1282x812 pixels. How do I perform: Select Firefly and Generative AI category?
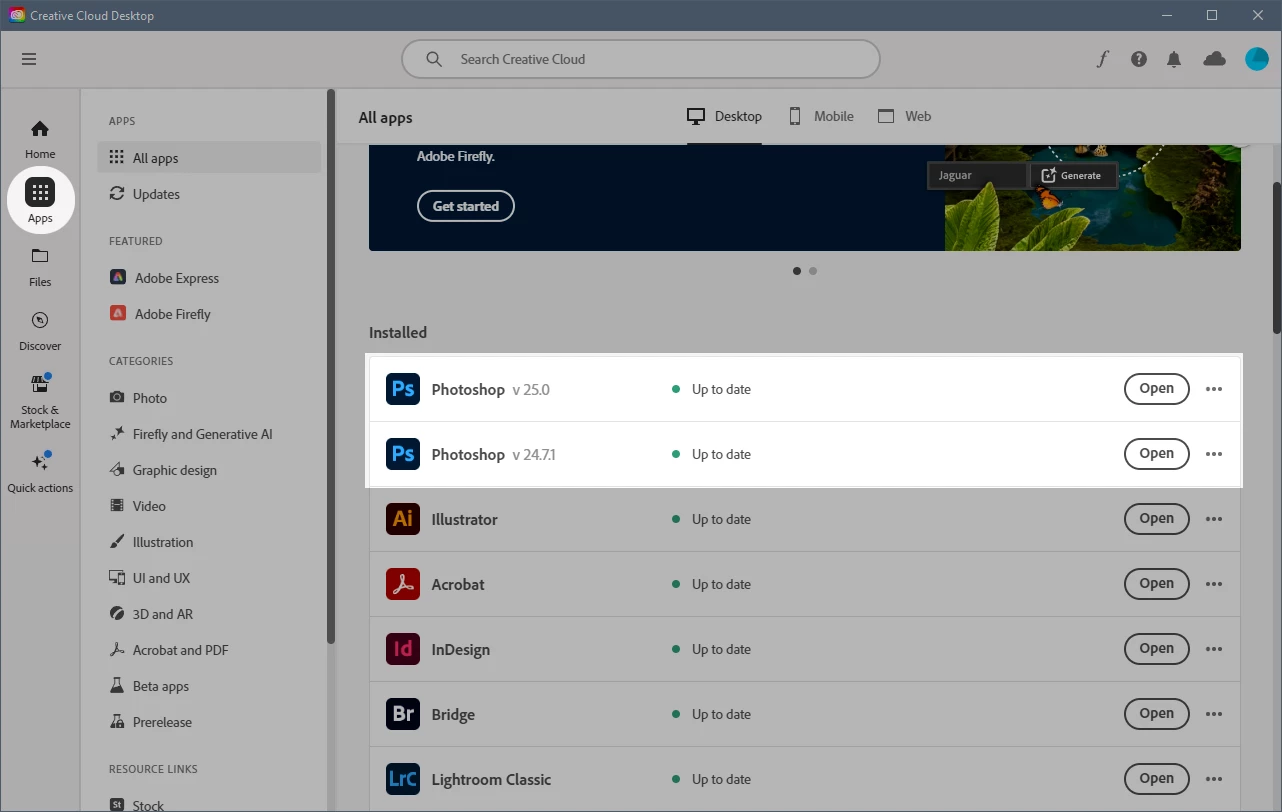click(x=209, y=434)
